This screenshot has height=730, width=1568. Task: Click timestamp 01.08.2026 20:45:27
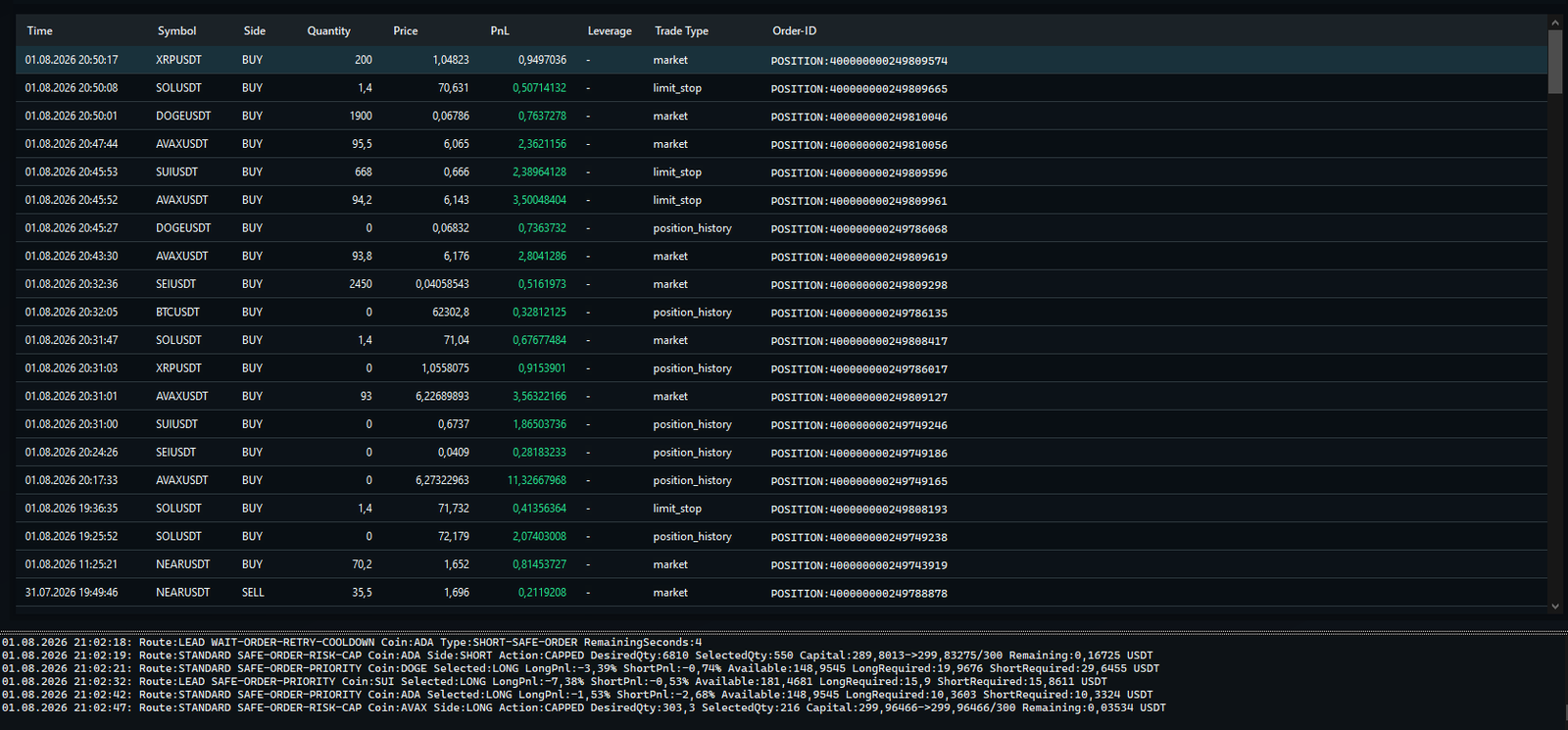pyautogui.click(x=72, y=228)
